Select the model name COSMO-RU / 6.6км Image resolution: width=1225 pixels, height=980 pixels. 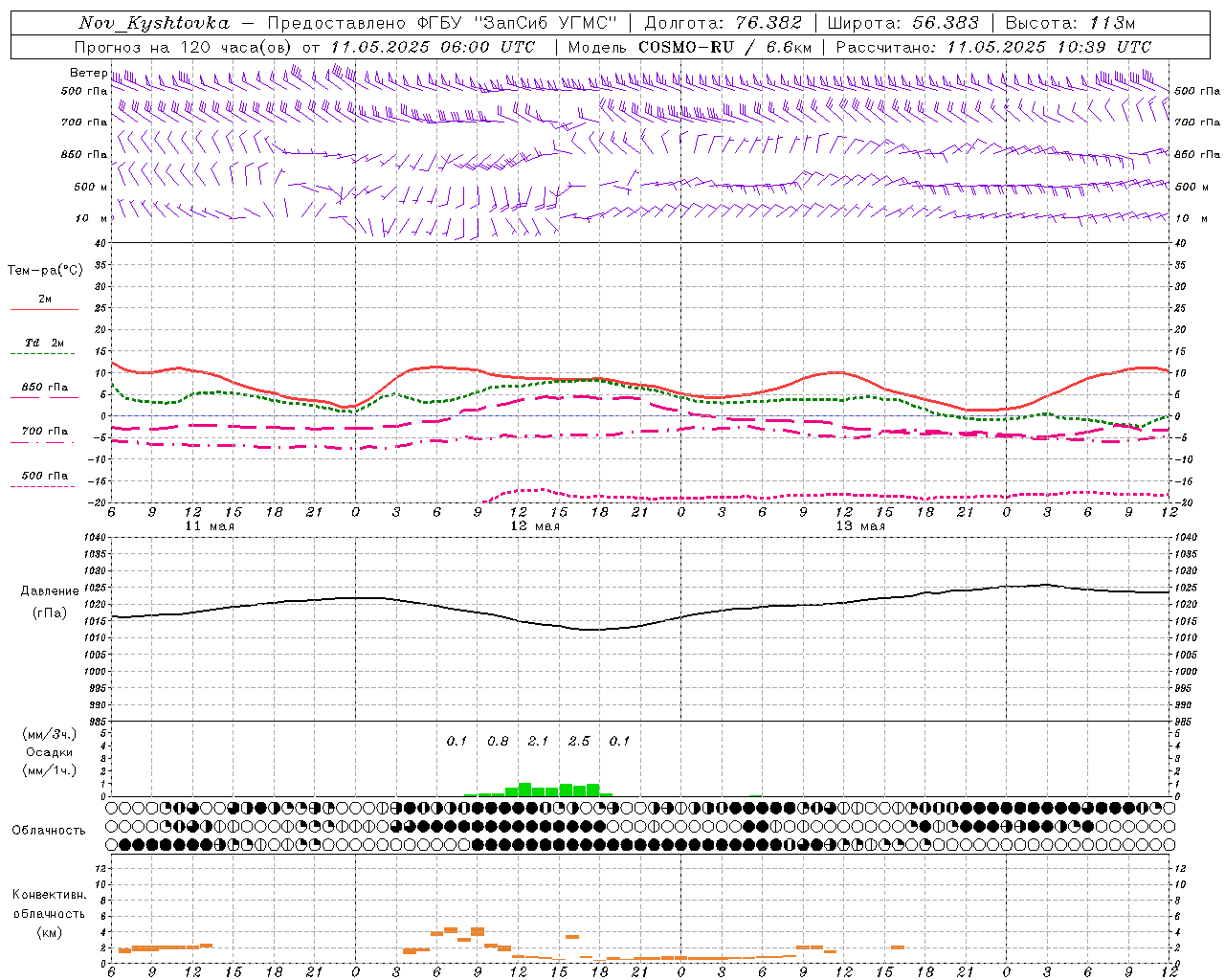pos(725,47)
